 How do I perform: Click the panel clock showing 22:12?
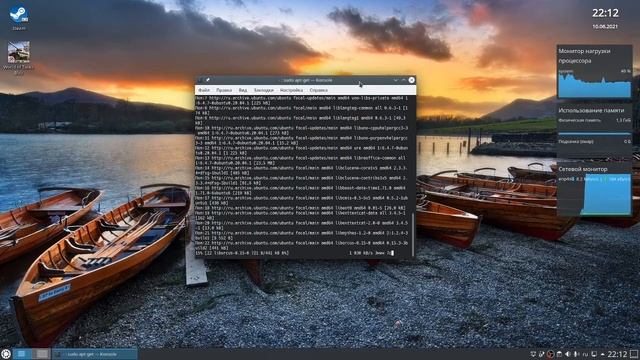pos(617,354)
